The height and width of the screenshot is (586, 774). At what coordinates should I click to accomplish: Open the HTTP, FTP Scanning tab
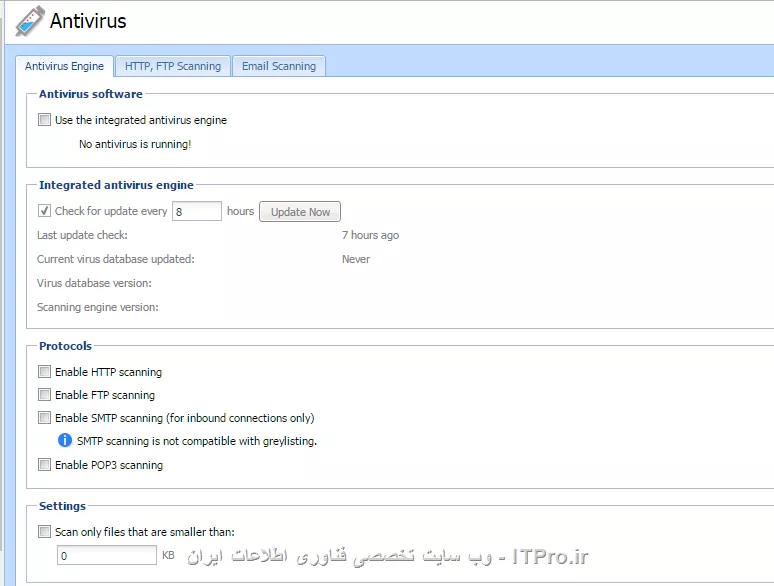click(x=173, y=66)
